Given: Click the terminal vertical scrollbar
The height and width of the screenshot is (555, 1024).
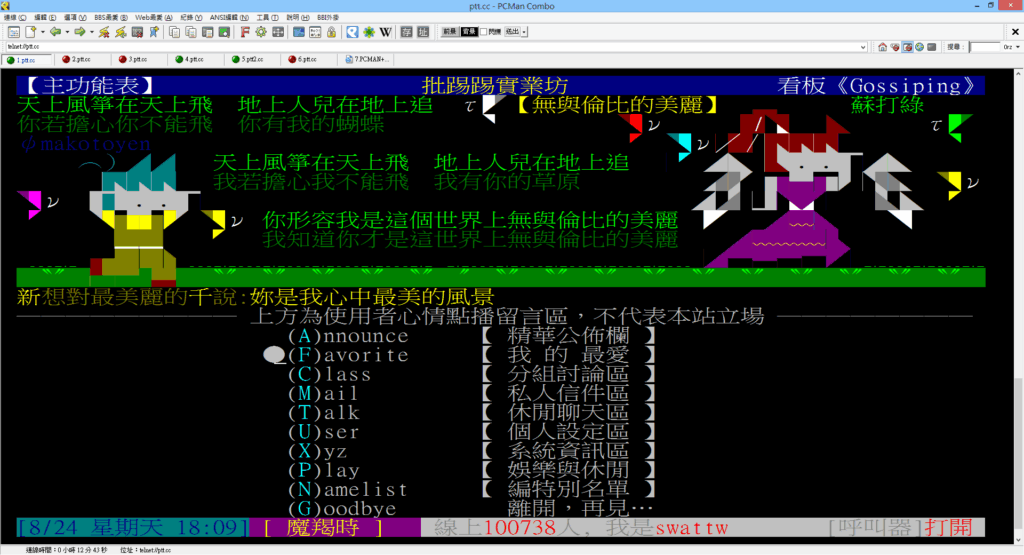Looking at the screenshot, I should coord(1019,304).
